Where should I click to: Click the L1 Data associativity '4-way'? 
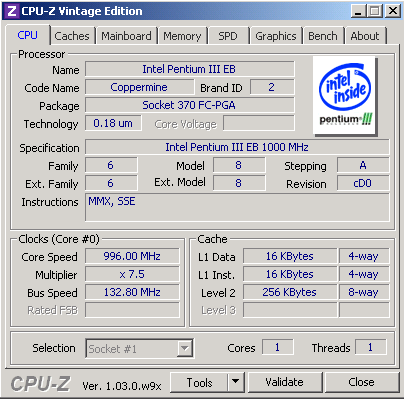(364, 256)
